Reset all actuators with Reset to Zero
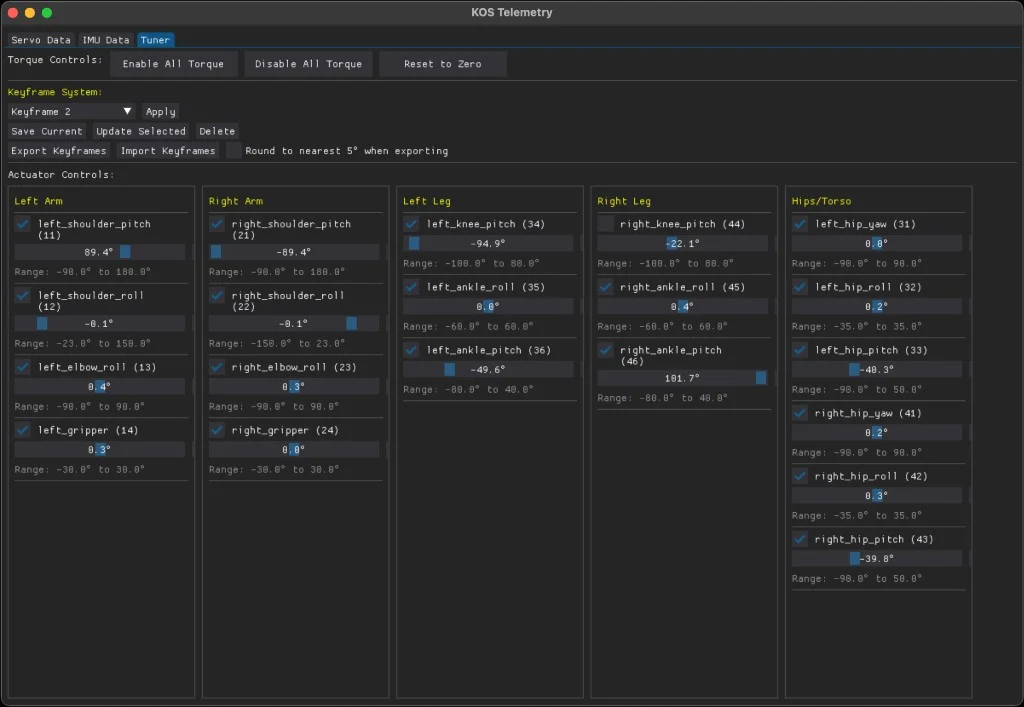This screenshot has height=707, width=1024. click(x=443, y=64)
